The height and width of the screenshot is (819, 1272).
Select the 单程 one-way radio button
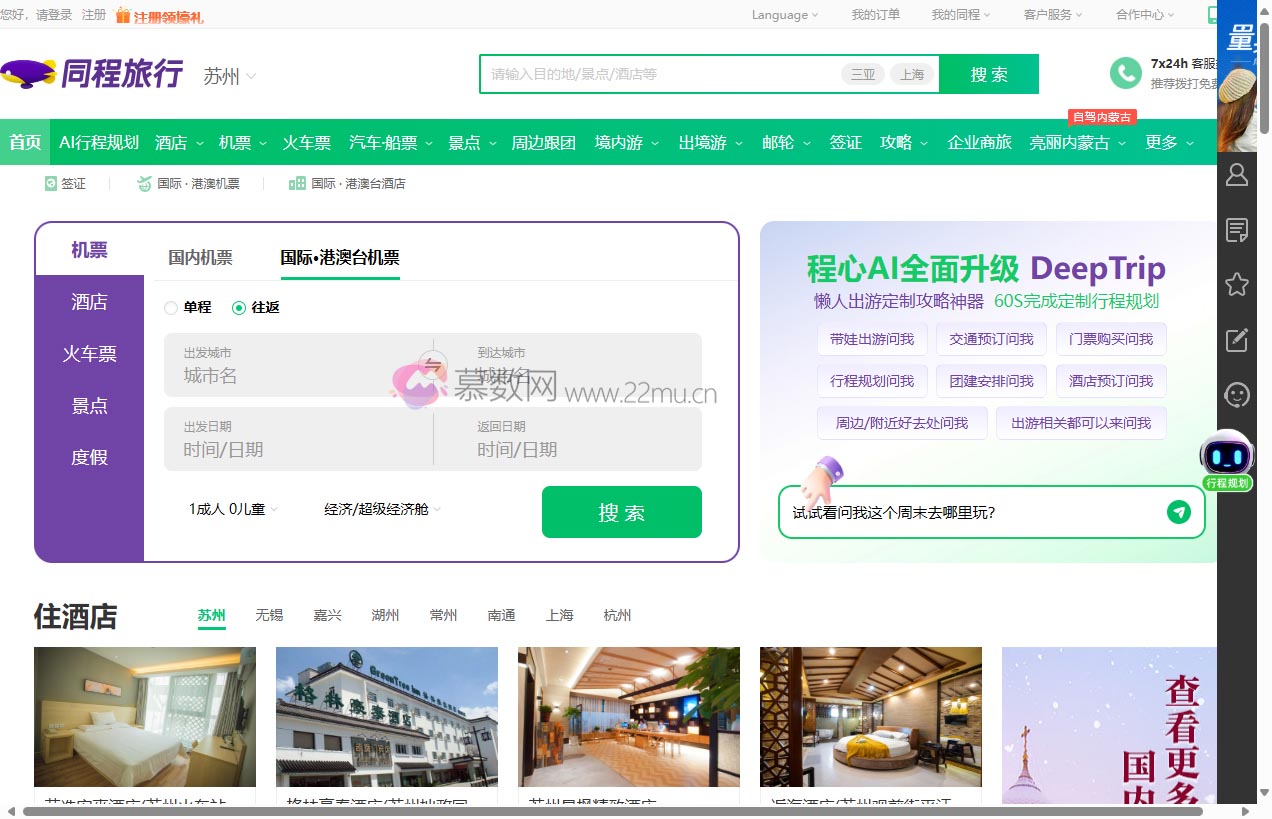pos(171,308)
